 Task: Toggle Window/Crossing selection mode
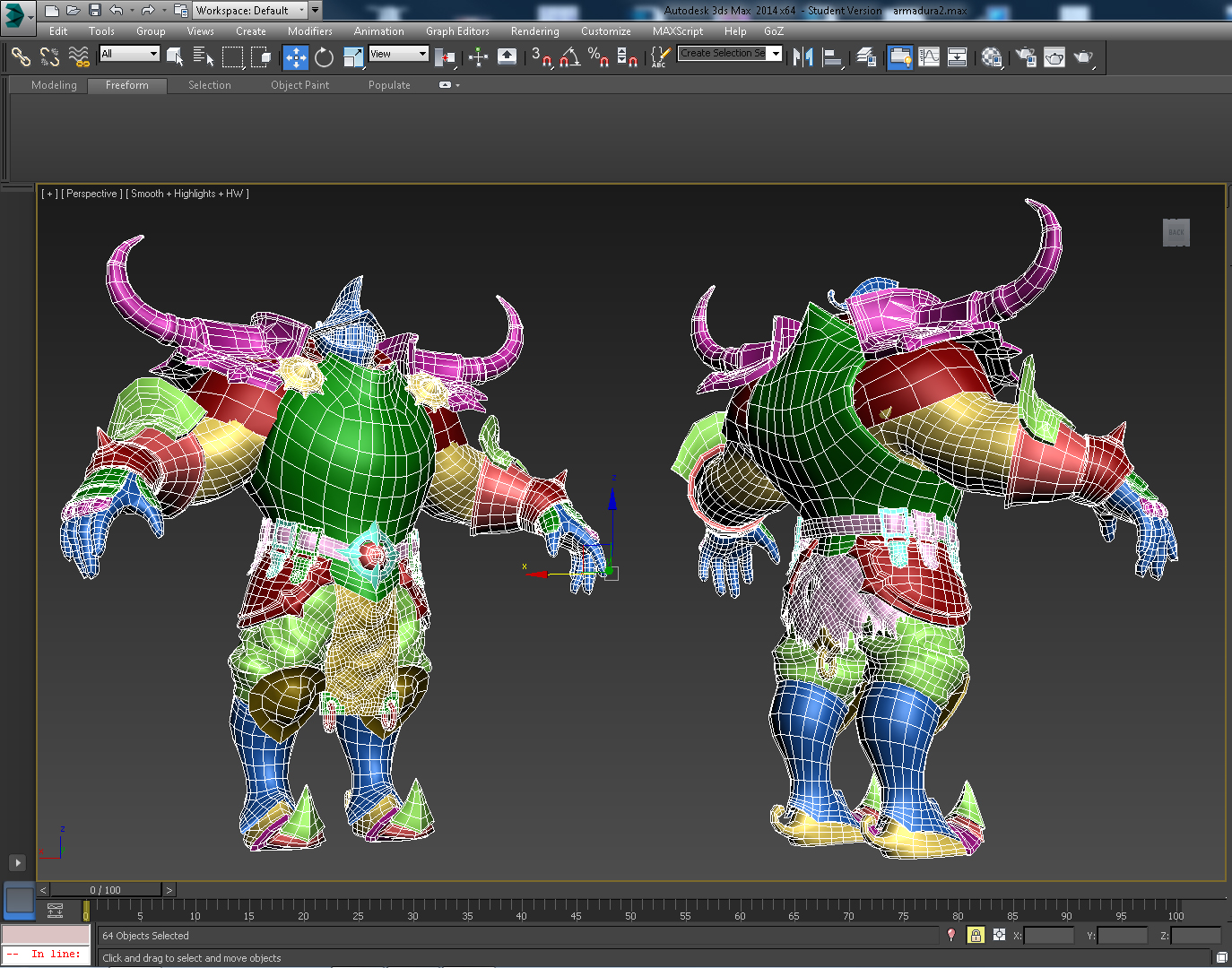tap(262, 57)
